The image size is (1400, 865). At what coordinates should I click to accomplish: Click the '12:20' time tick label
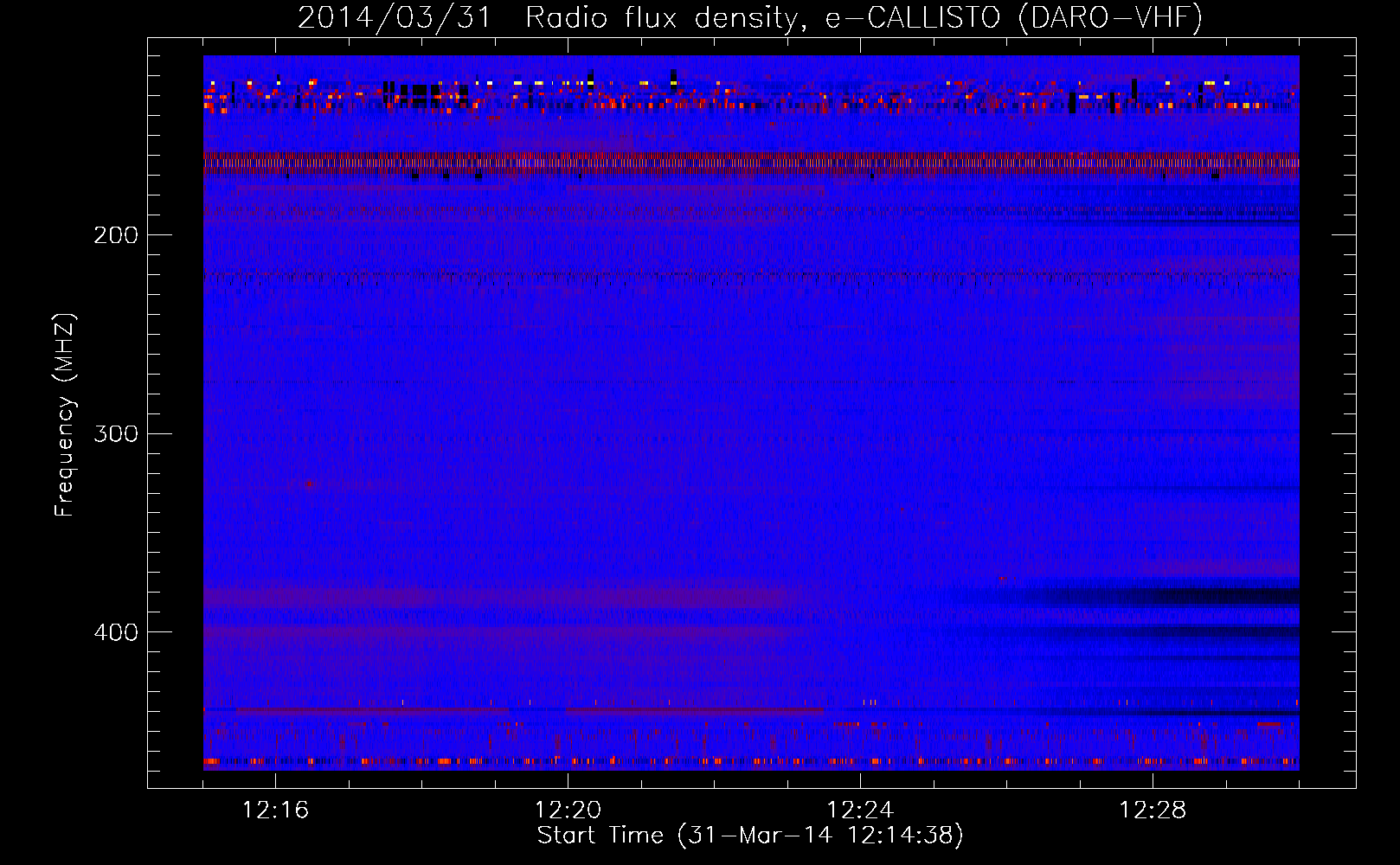click(x=568, y=811)
